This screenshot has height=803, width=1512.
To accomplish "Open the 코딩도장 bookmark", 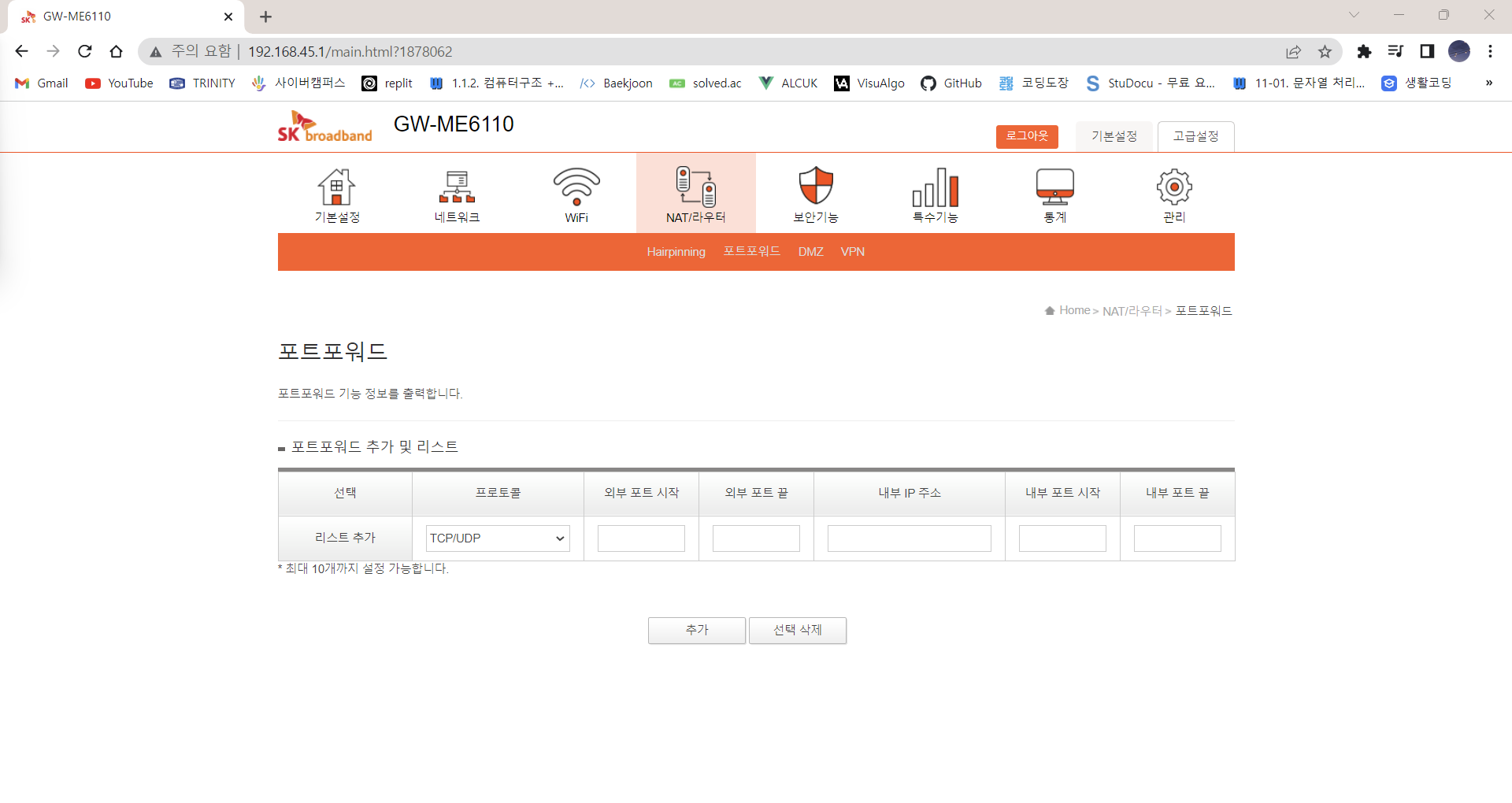I will tap(1034, 83).
